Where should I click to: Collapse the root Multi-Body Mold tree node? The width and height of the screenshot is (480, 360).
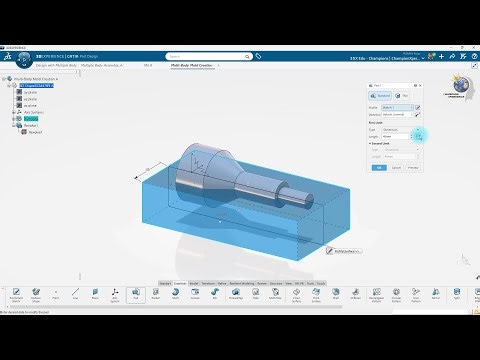[4, 79]
